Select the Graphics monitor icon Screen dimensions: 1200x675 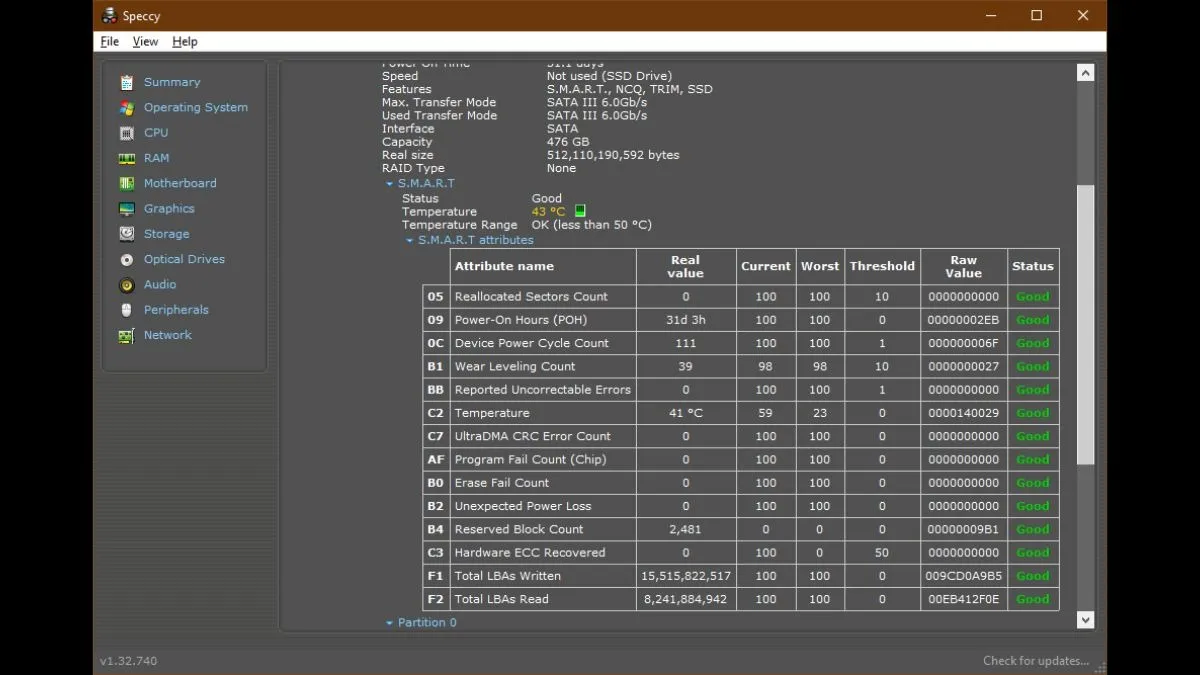(x=127, y=209)
